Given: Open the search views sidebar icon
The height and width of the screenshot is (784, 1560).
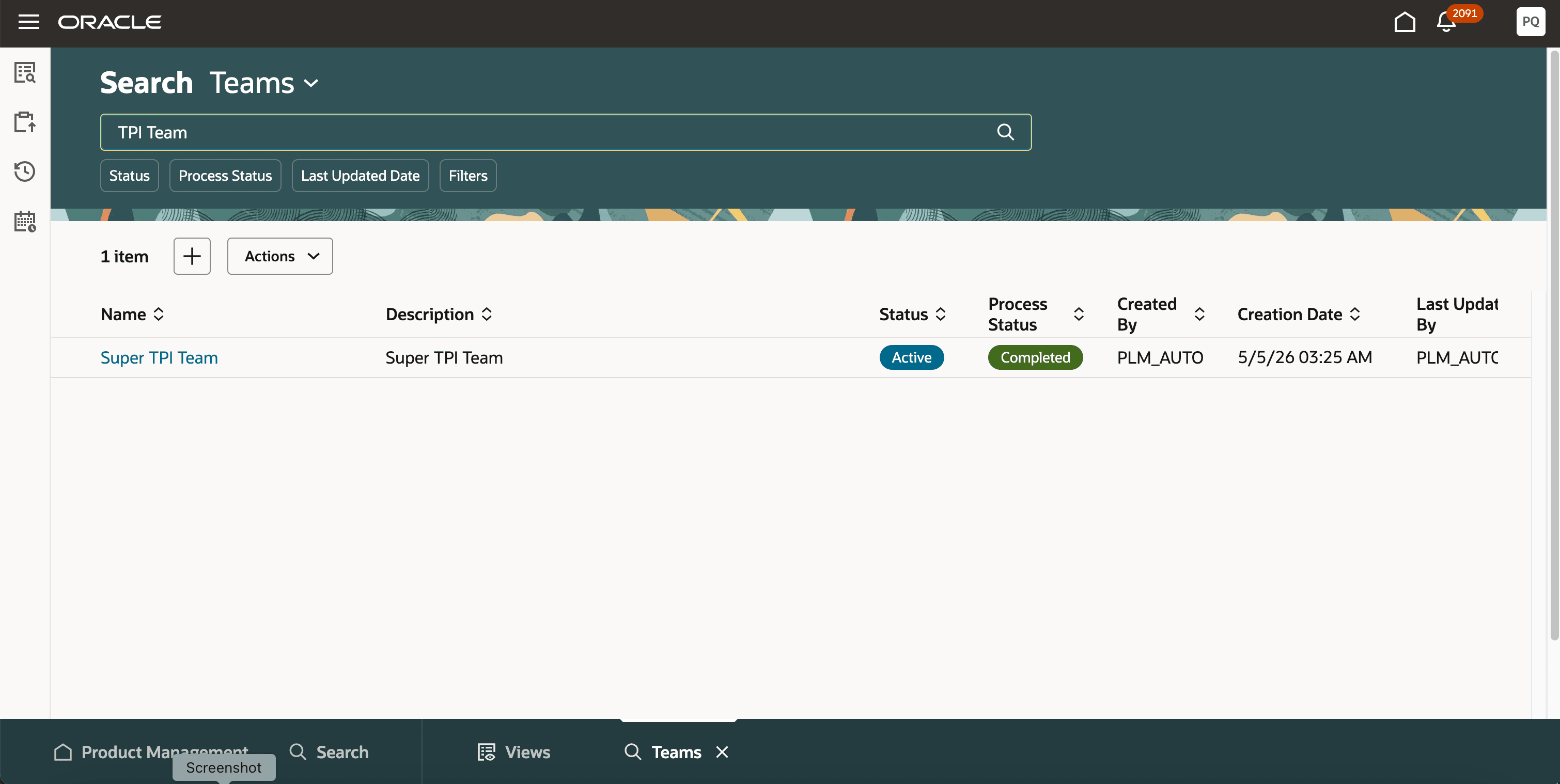Looking at the screenshot, I should pos(25,73).
